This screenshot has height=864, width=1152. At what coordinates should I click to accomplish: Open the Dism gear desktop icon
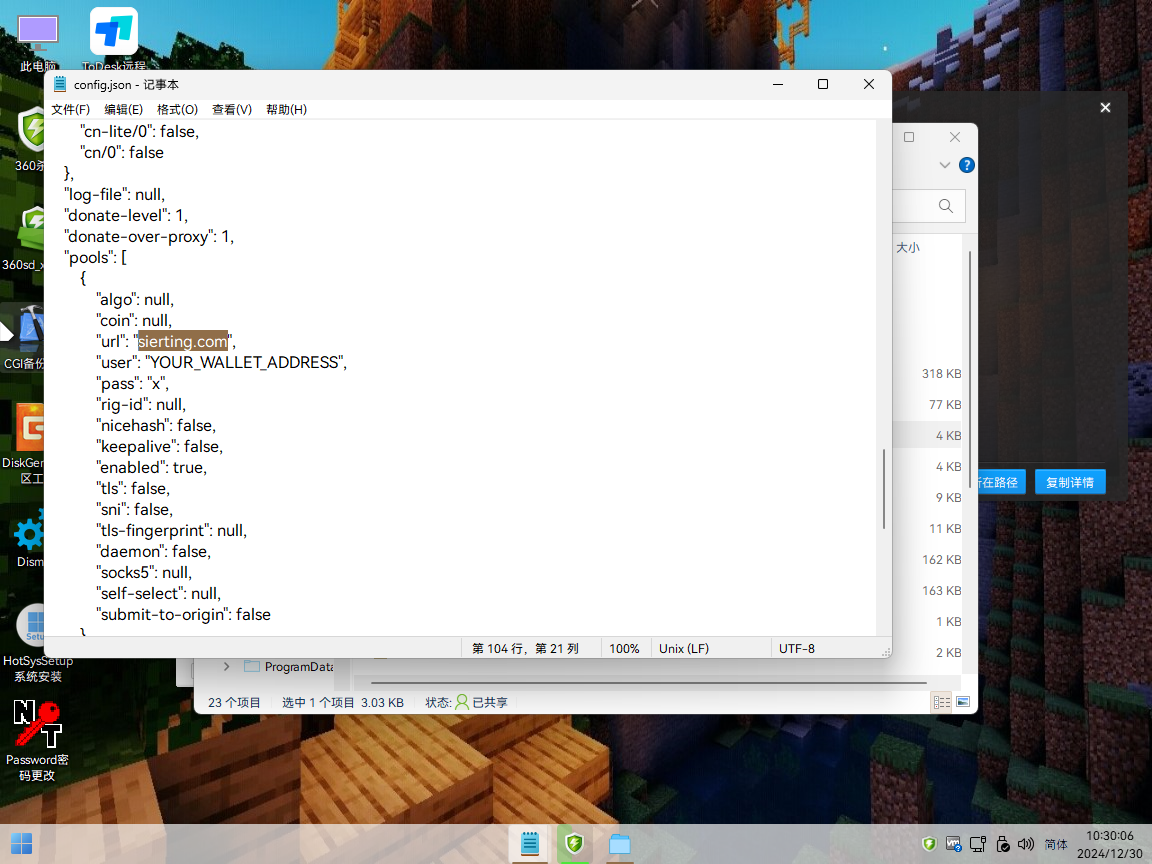point(29,541)
